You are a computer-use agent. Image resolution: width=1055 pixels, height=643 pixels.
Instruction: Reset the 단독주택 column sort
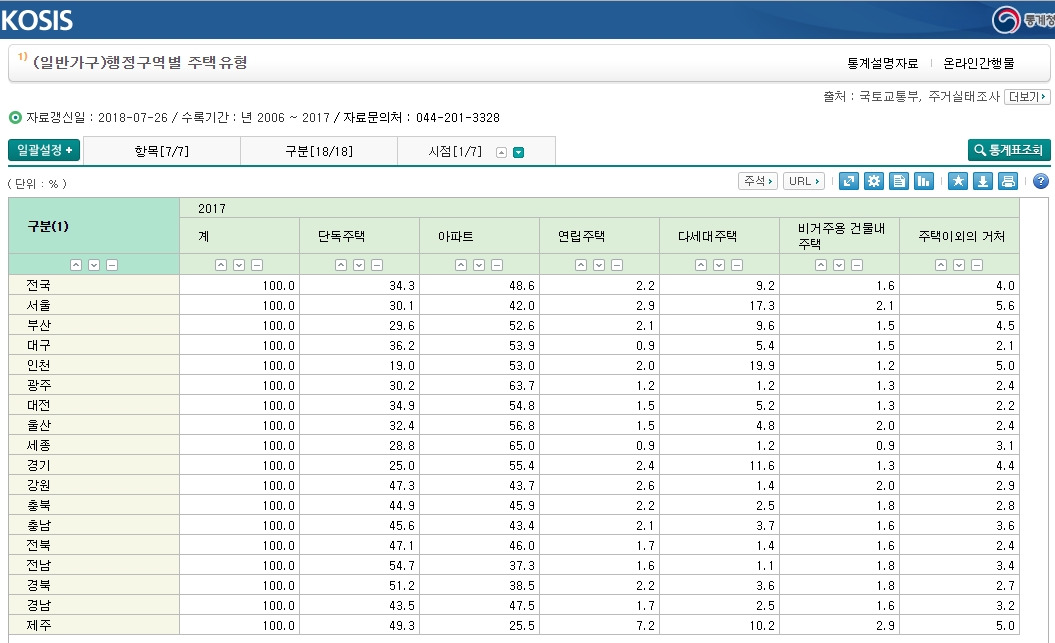[x=377, y=265]
